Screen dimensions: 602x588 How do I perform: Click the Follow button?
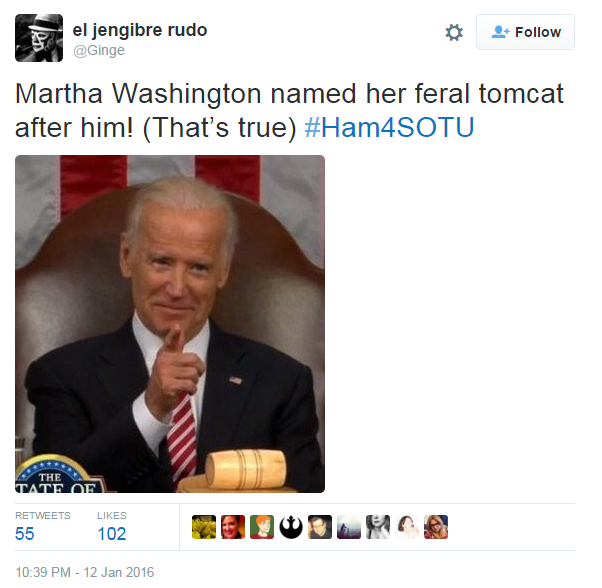(525, 32)
